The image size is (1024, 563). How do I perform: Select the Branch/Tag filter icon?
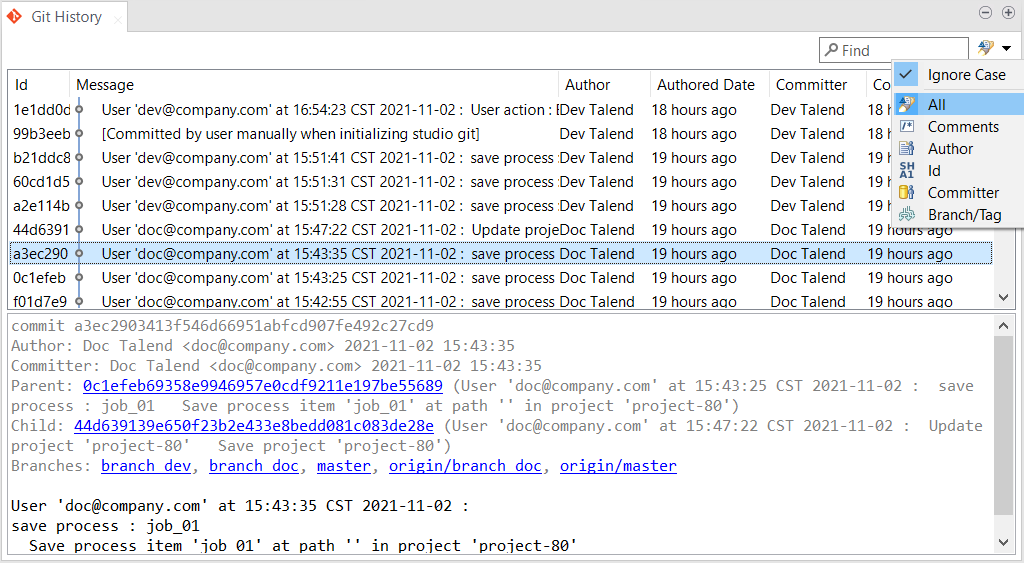pyautogui.click(x=907, y=214)
